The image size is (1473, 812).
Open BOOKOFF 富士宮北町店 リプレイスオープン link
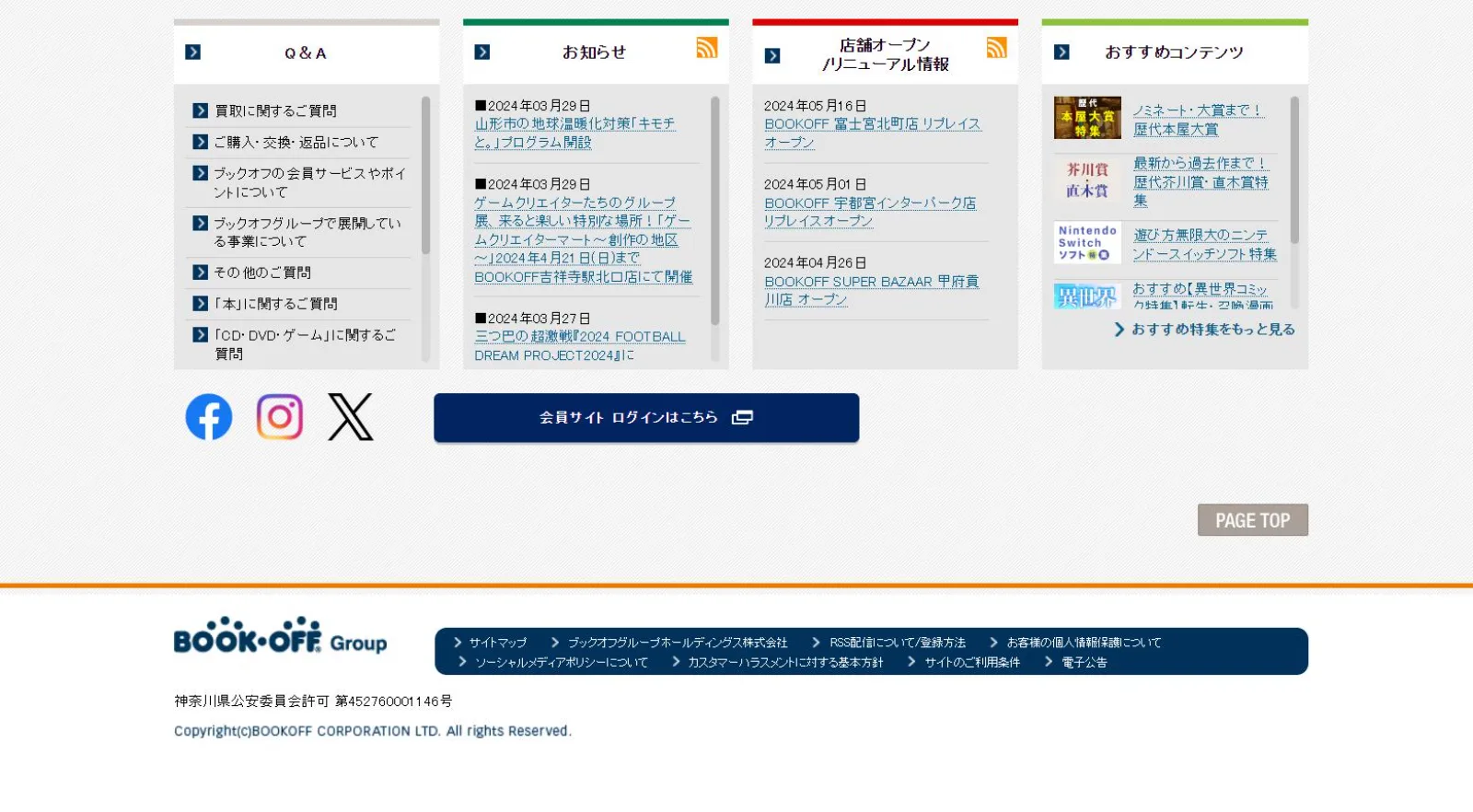[871, 133]
